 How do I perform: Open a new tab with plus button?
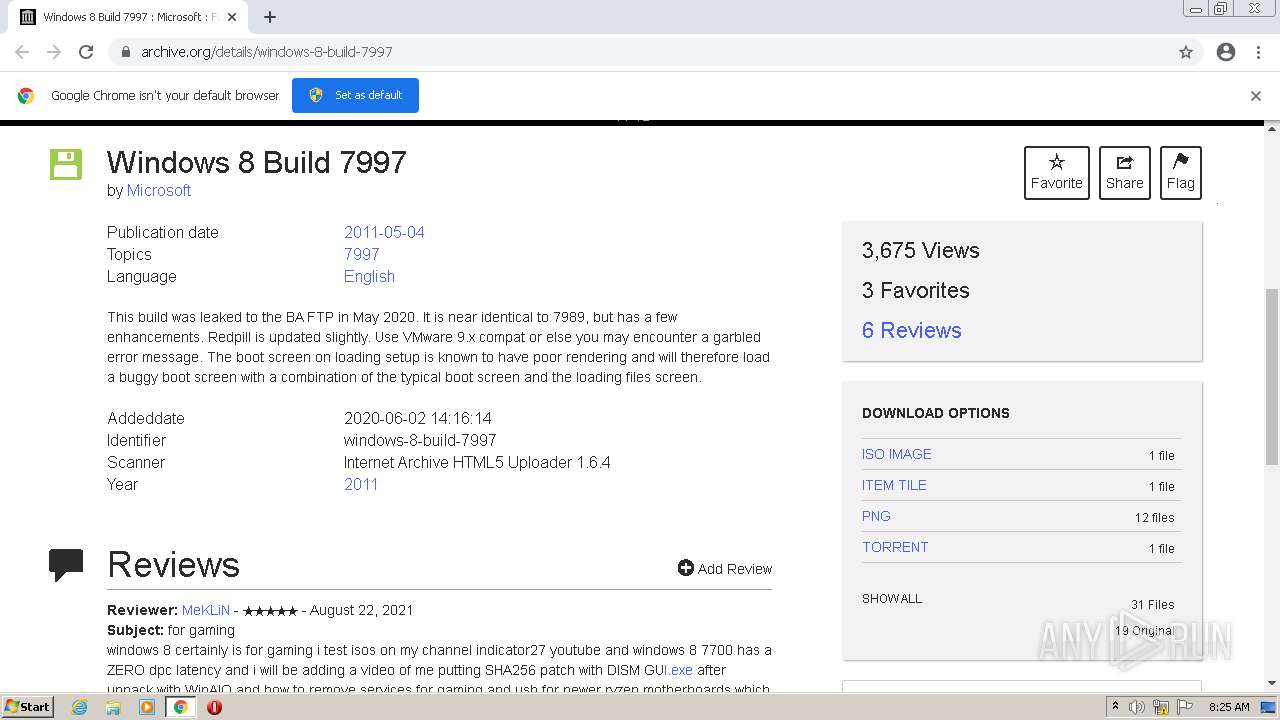[x=270, y=17]
